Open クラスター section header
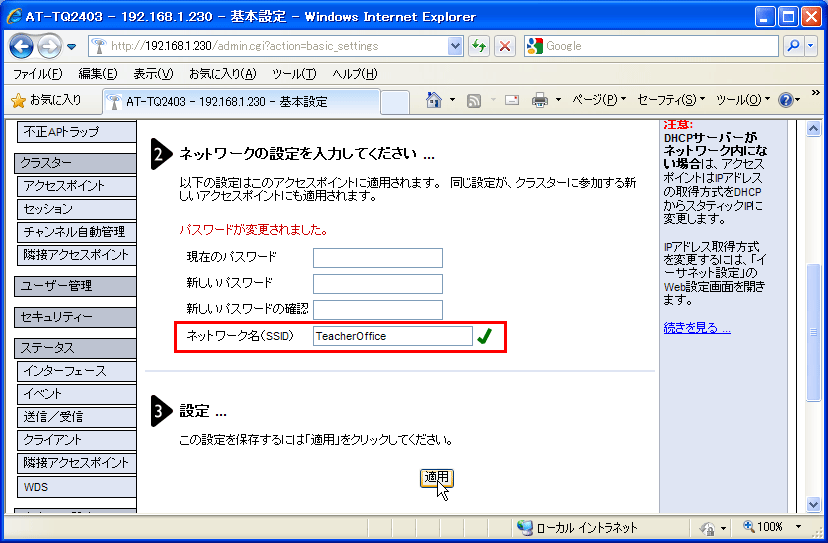The height and width of the screenshot is (543, 828). tap(75, 163)
